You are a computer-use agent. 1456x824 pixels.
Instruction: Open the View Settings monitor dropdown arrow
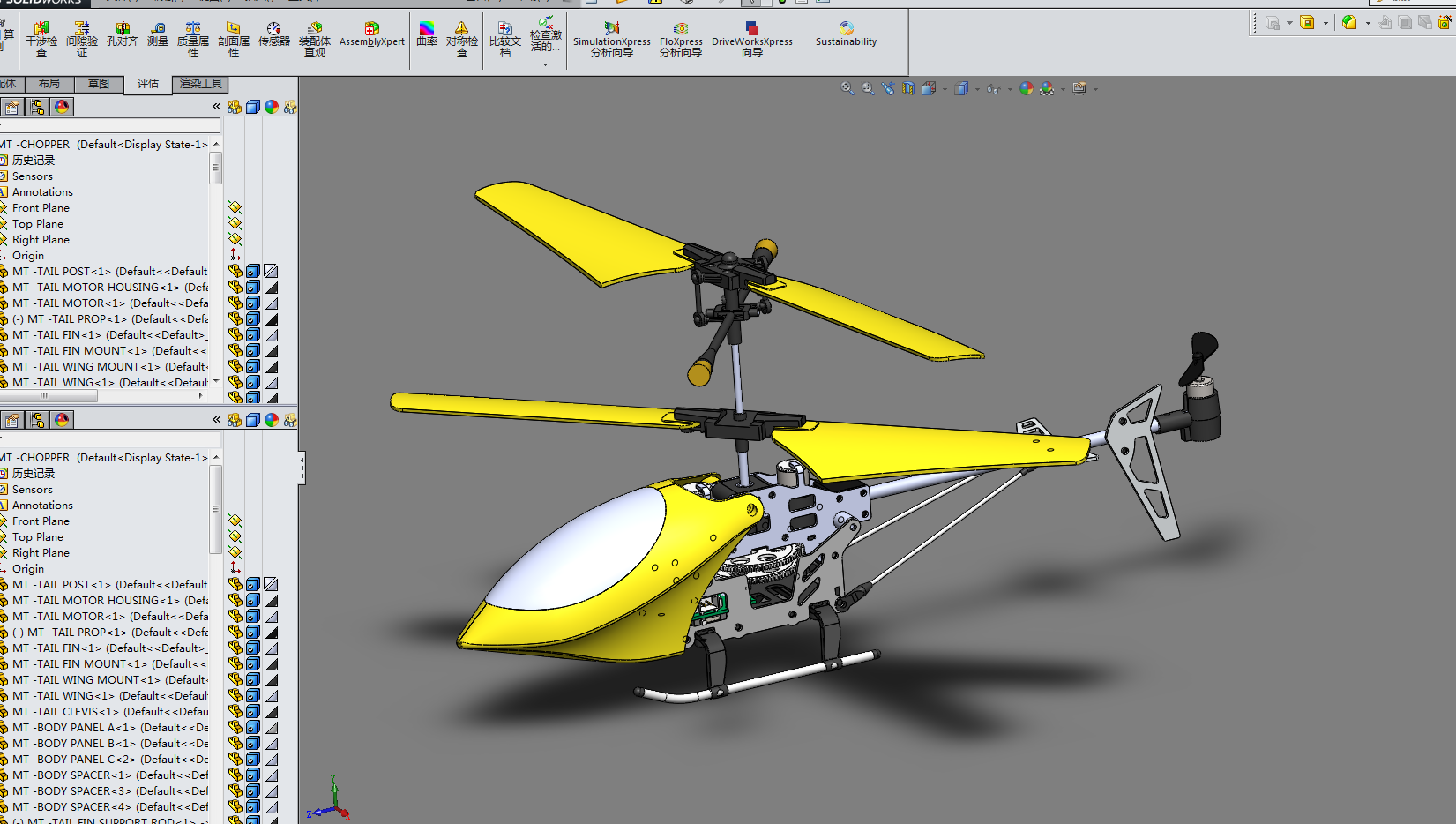pos(1095,89)
